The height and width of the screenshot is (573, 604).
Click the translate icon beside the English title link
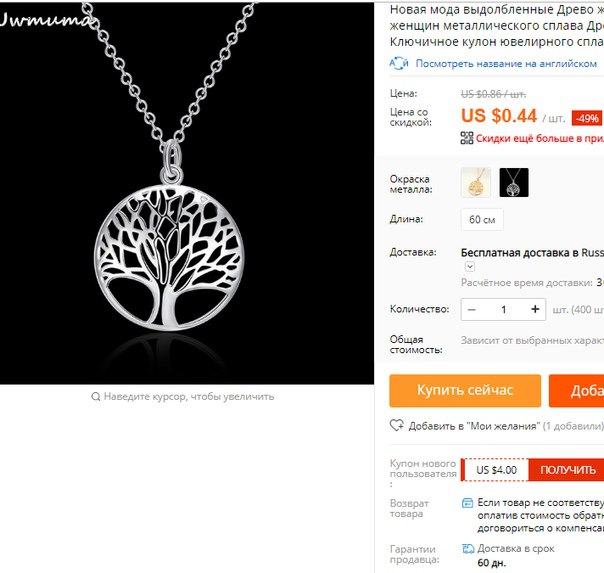(x=399, y=63)
